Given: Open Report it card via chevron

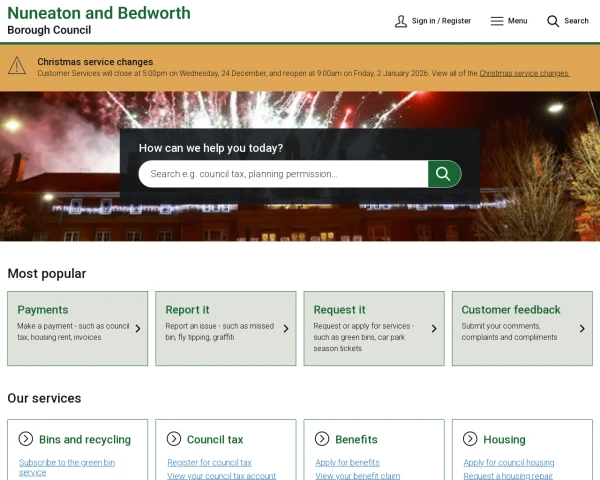Looking at the screenshot, I should (285, 328).
